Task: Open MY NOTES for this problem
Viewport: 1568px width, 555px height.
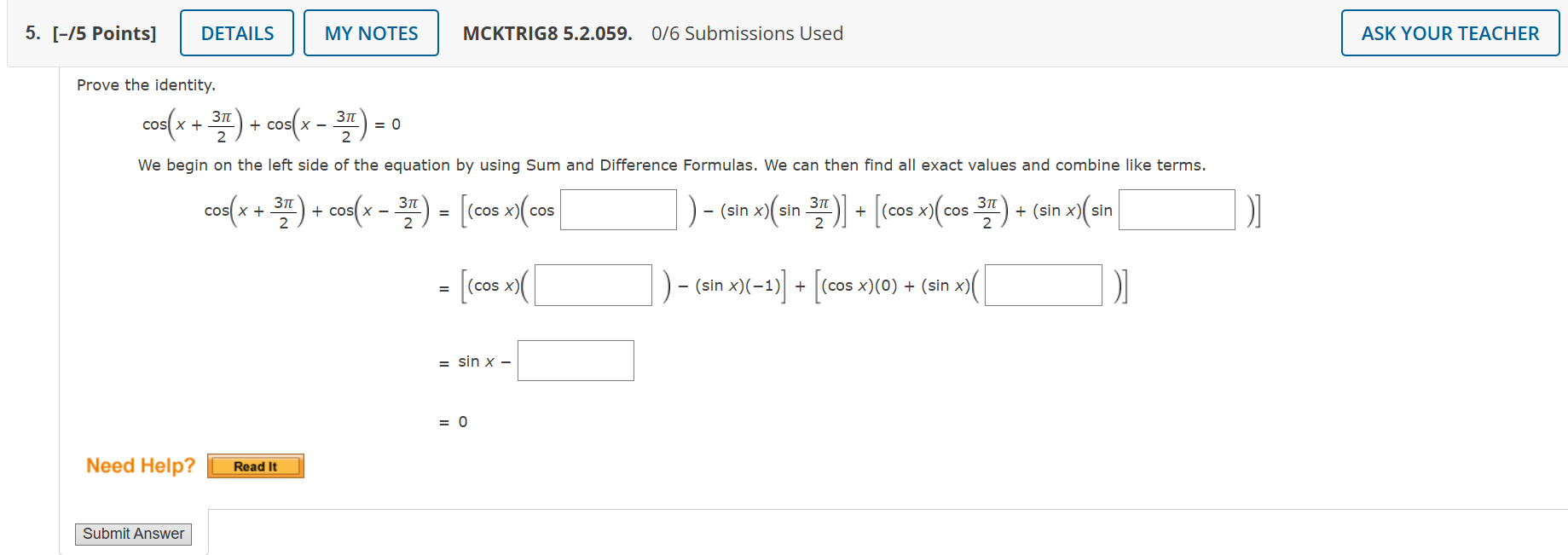Action: pos(370,32)
